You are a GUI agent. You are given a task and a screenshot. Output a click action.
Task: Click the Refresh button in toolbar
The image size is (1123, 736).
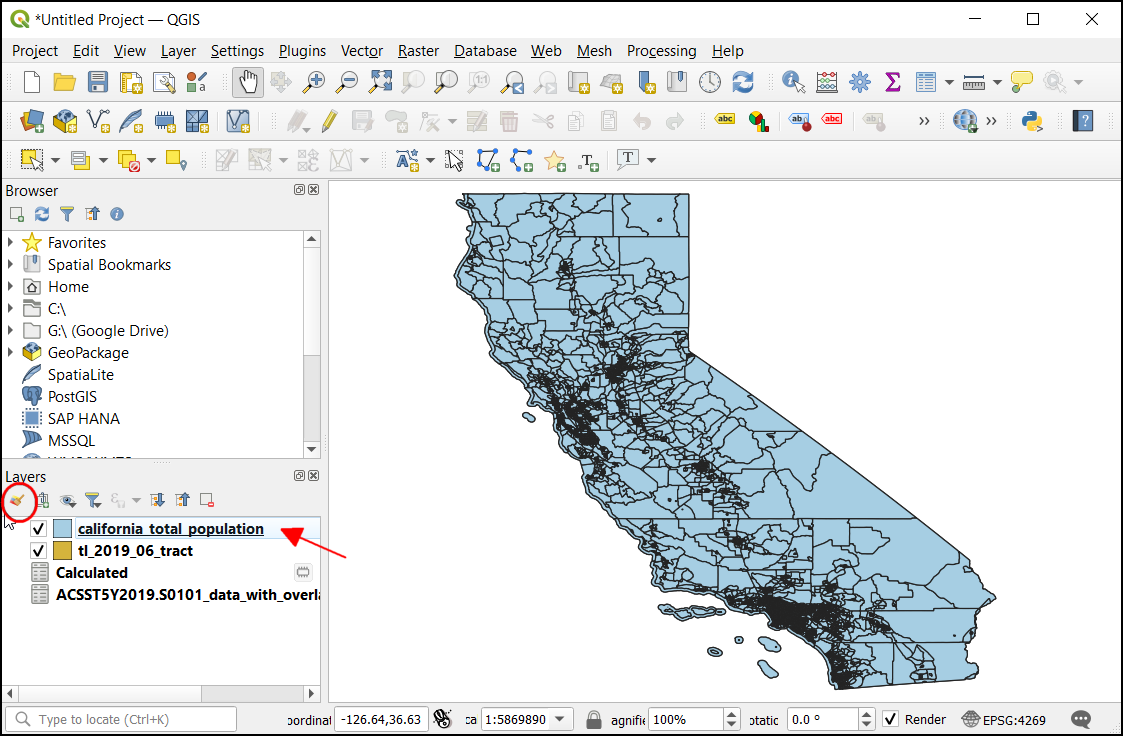[743, 82]
